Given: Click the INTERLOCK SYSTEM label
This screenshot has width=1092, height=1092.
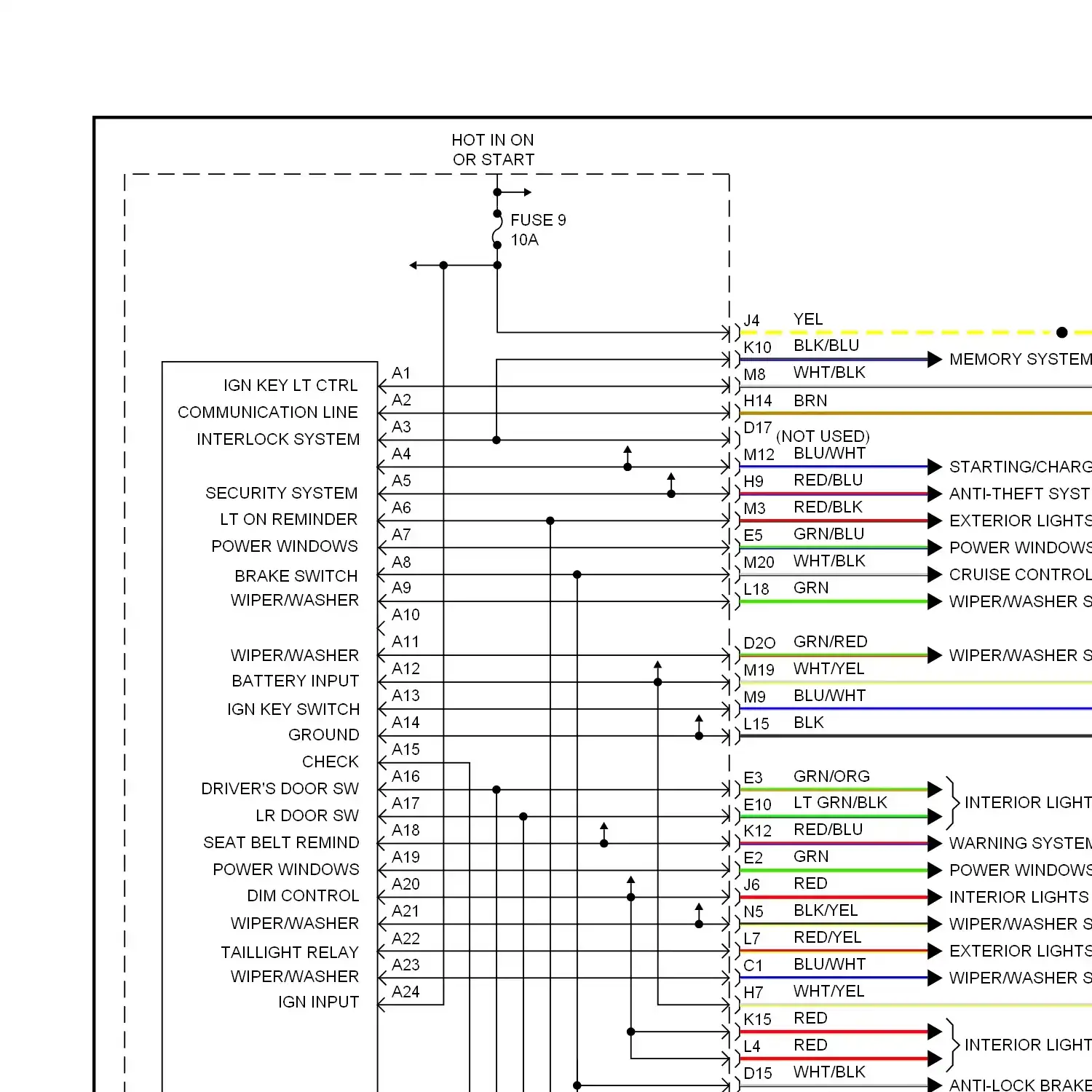Looking at the screenshot, I should pos(278,439).
